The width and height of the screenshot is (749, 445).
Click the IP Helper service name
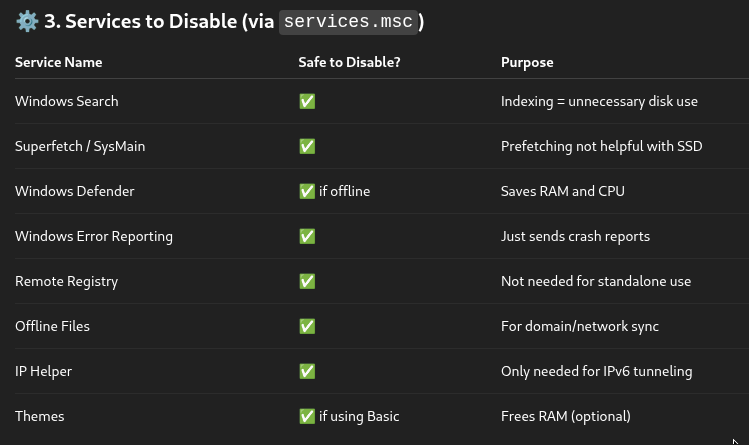(x=43, y=371)
